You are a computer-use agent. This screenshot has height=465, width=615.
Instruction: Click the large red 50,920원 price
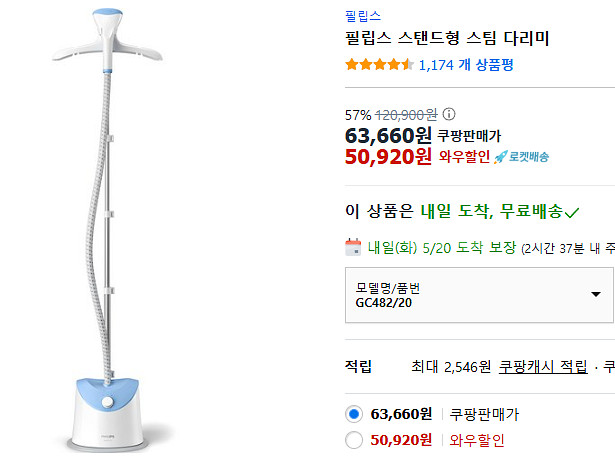pyautogui.click(x=388, y=156)
